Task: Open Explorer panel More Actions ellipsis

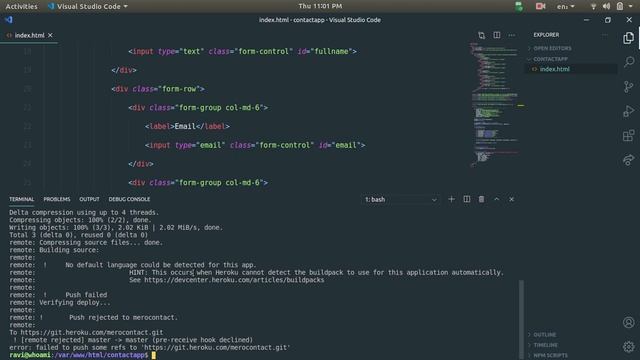Action: (604, 35)
